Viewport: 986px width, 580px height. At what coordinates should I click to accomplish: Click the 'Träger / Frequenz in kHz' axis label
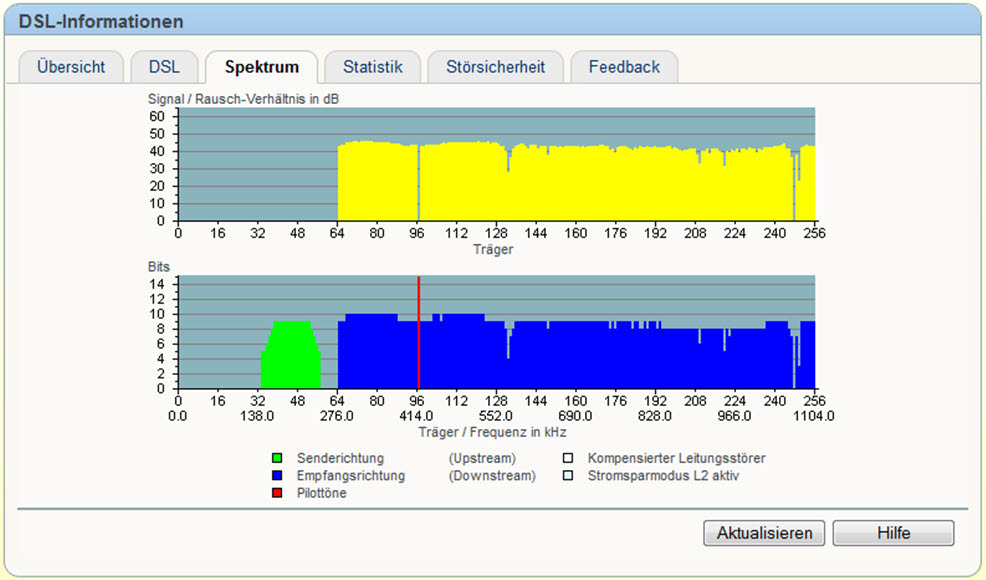click(492, 432)
